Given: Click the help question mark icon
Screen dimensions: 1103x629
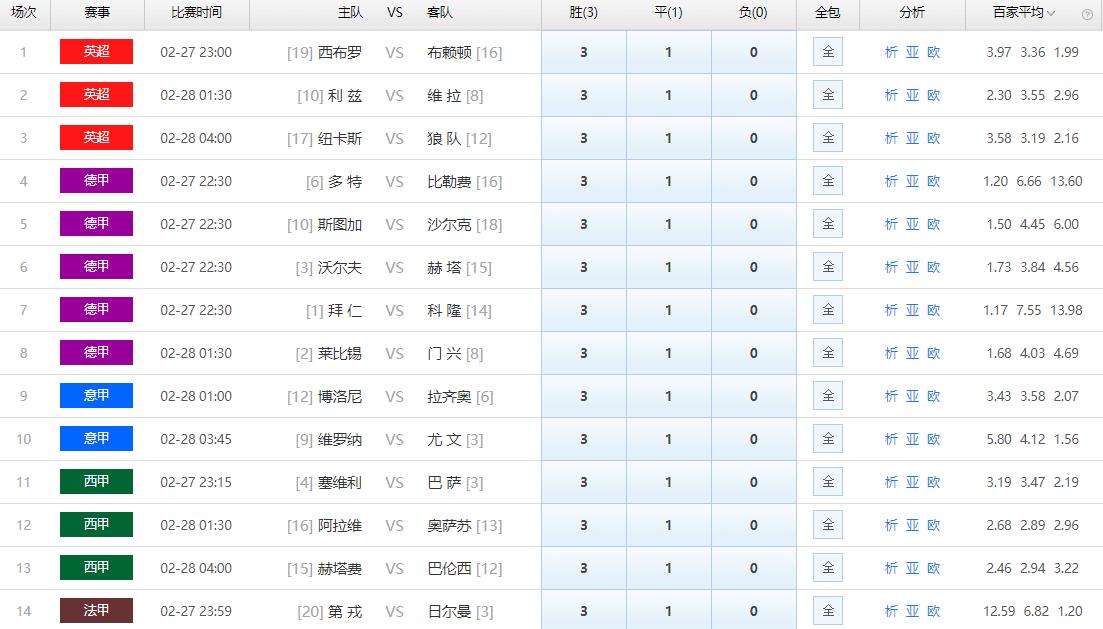Looking at the screenshot, I should click(x=1087, y=14).
